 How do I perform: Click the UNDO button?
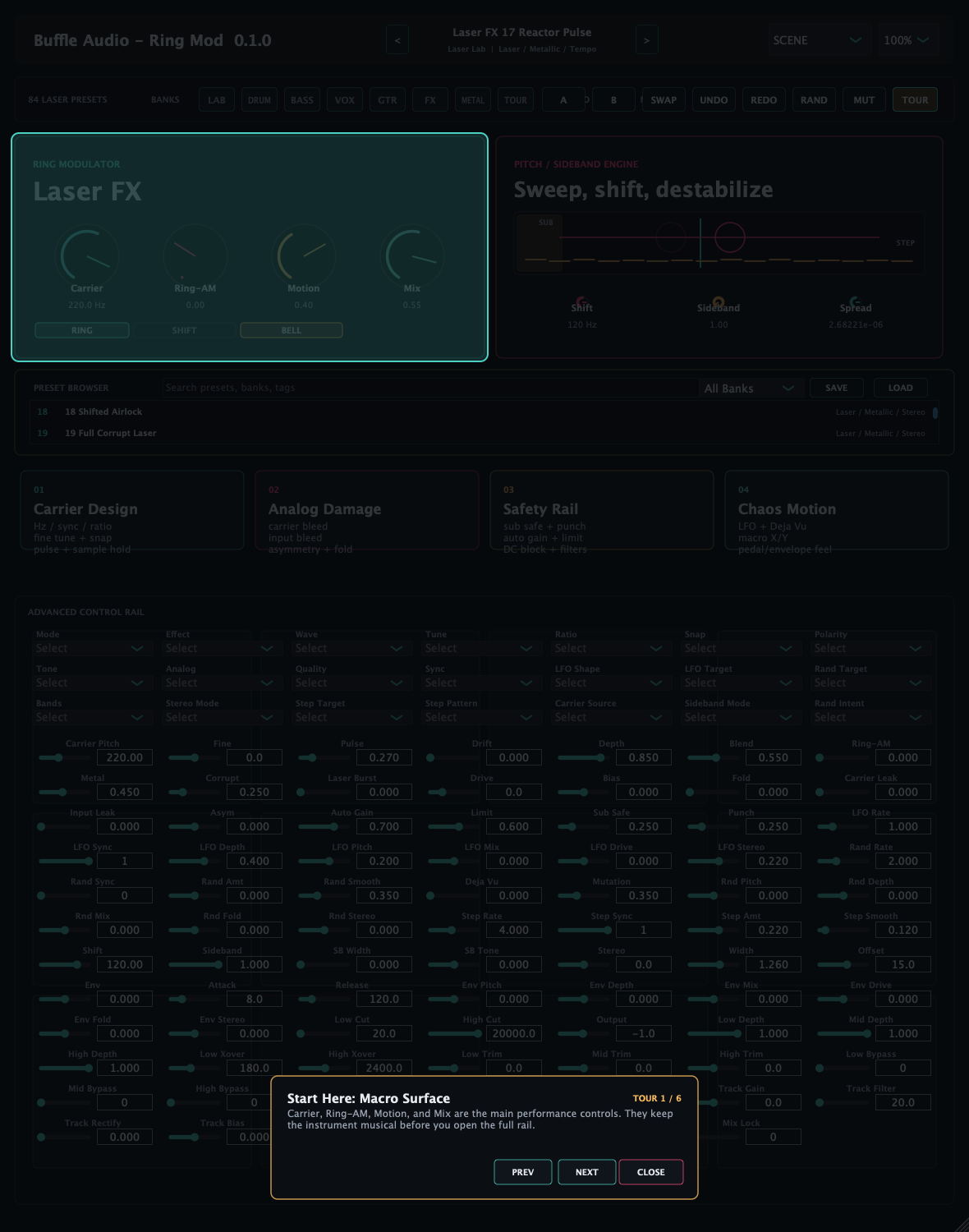714,100
